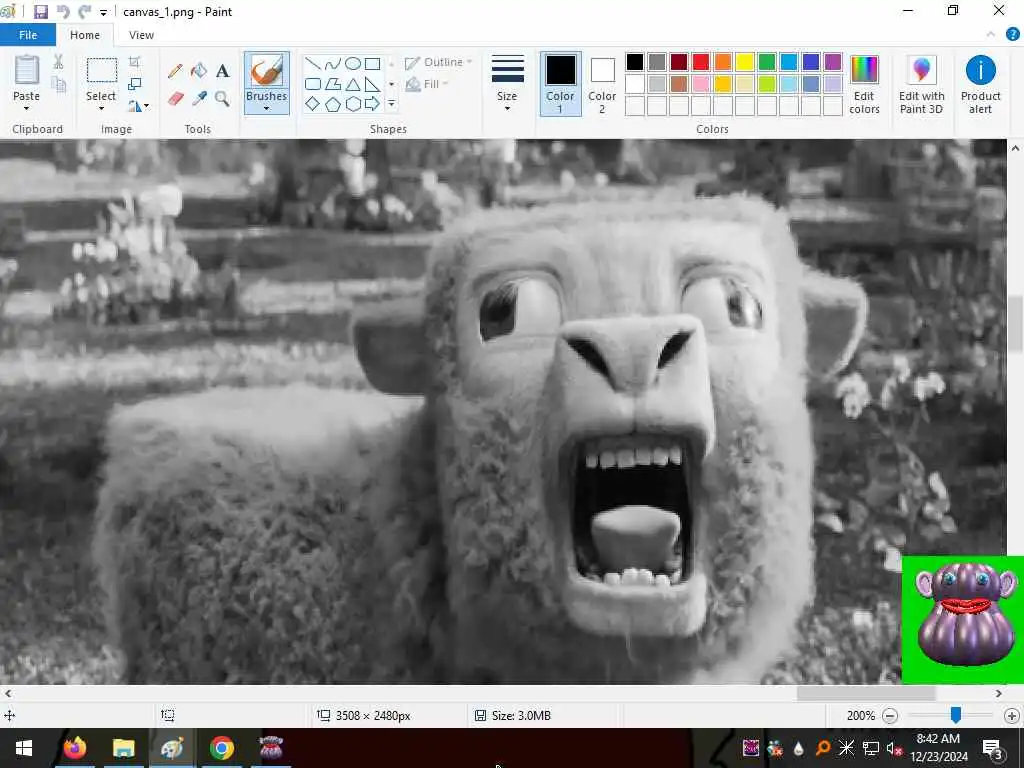Viewport: 1024px width, 768px height.
Task: Select the Text tool
Action: pyautogui.click(x=222, y=71)
